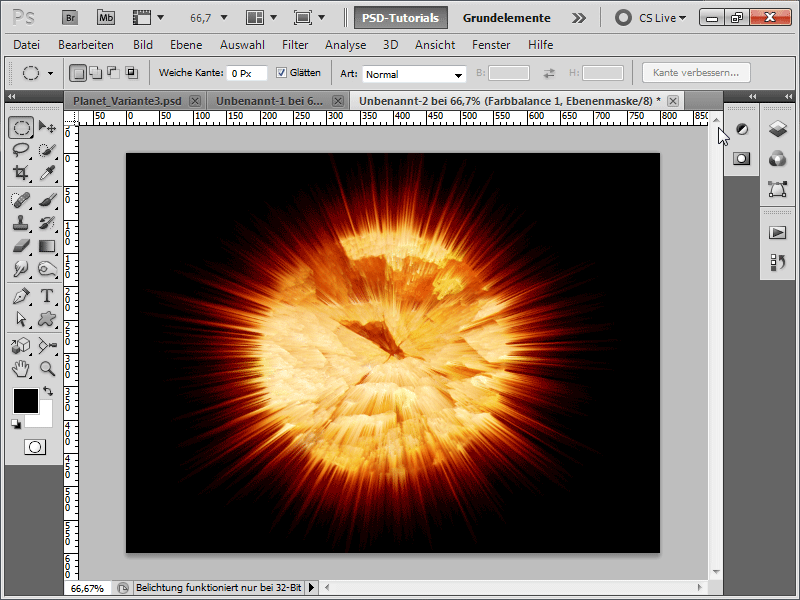Select the Type tool

pos(47,296)
